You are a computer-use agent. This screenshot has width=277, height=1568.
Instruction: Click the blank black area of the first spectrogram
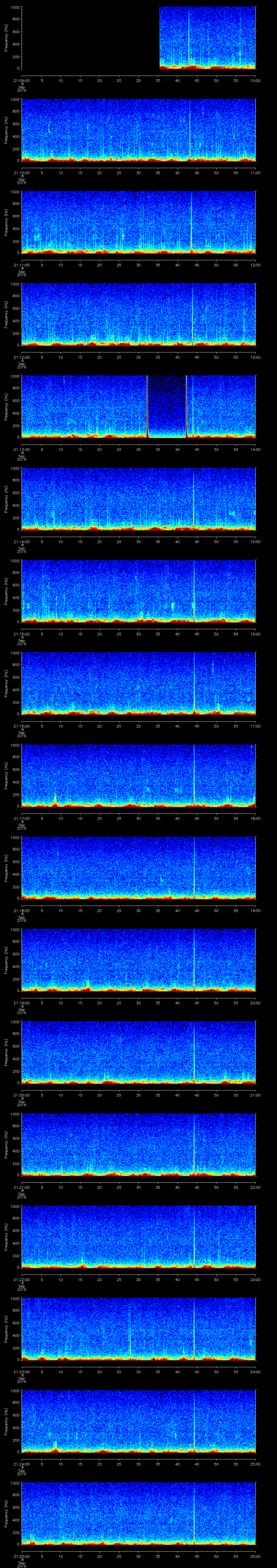click(x=90, y=38)
